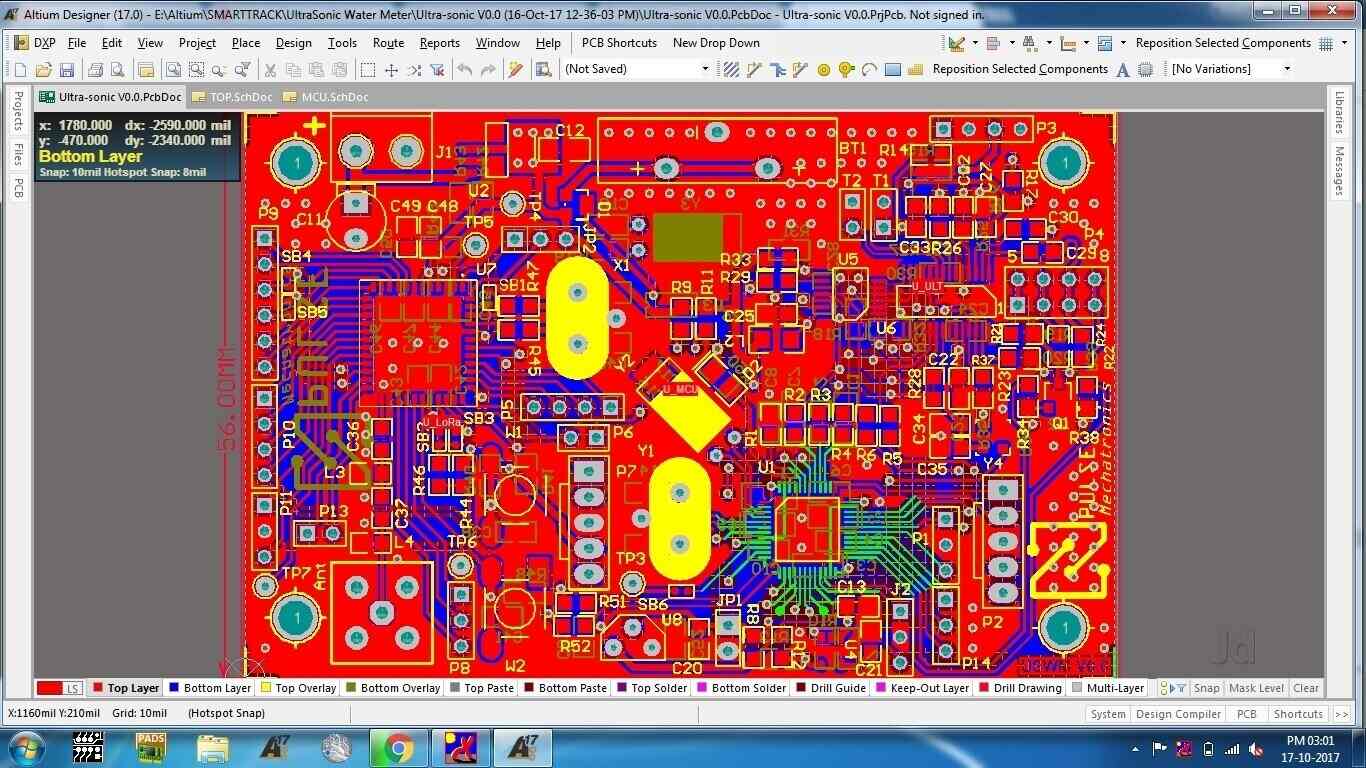Switch to the MCU.SchDoc tab
The height and width of the screenshot is (768, 1366).
(x=334, y=97)
